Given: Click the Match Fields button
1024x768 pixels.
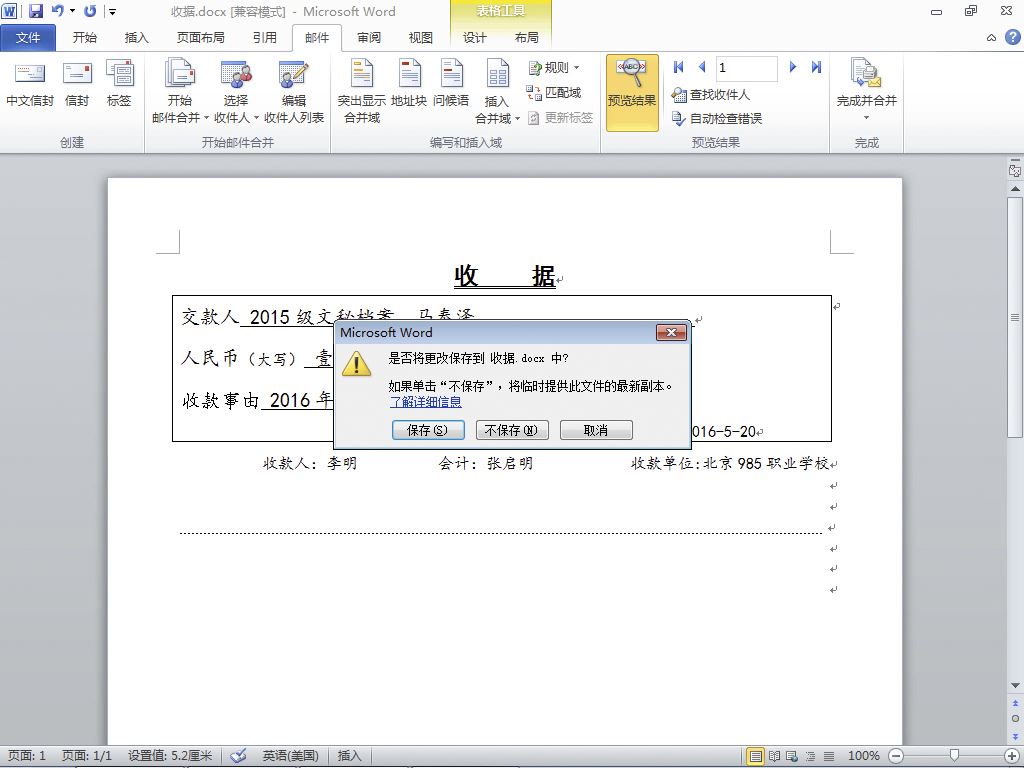Looking at the screenshot, I should pos(554,93).
